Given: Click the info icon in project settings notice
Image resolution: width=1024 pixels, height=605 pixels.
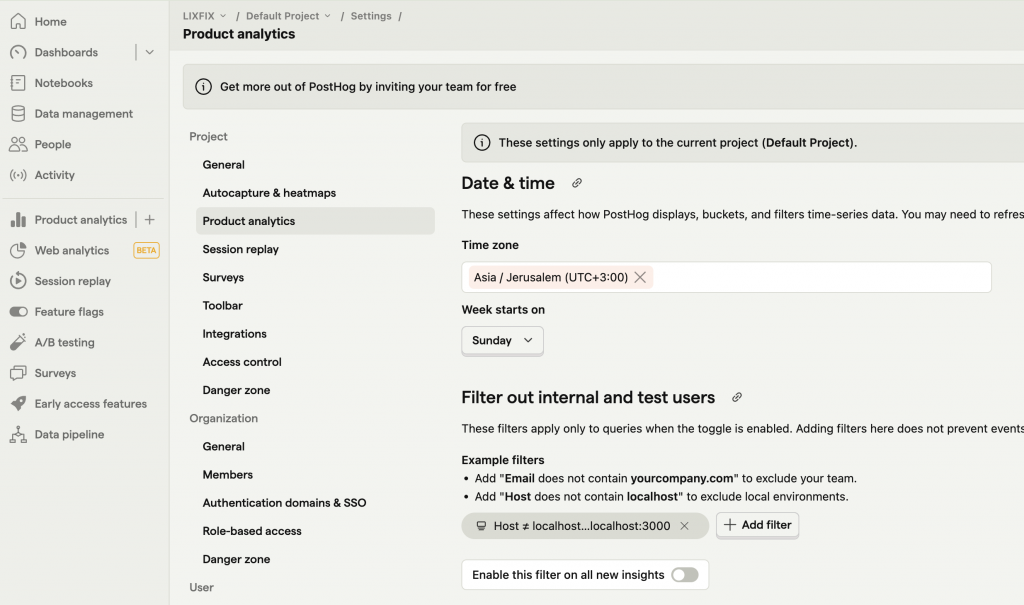Looking at the screenshot, I should click(x=482, y=142).
